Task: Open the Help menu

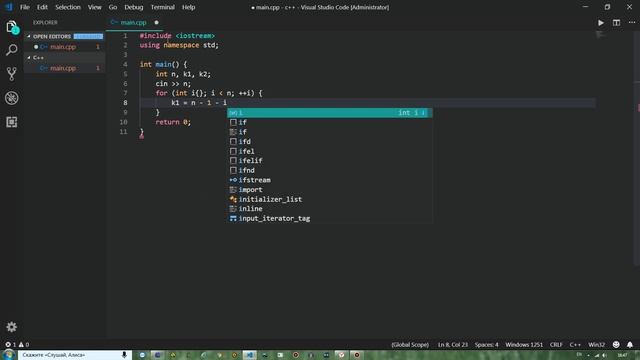Action: 188,7
